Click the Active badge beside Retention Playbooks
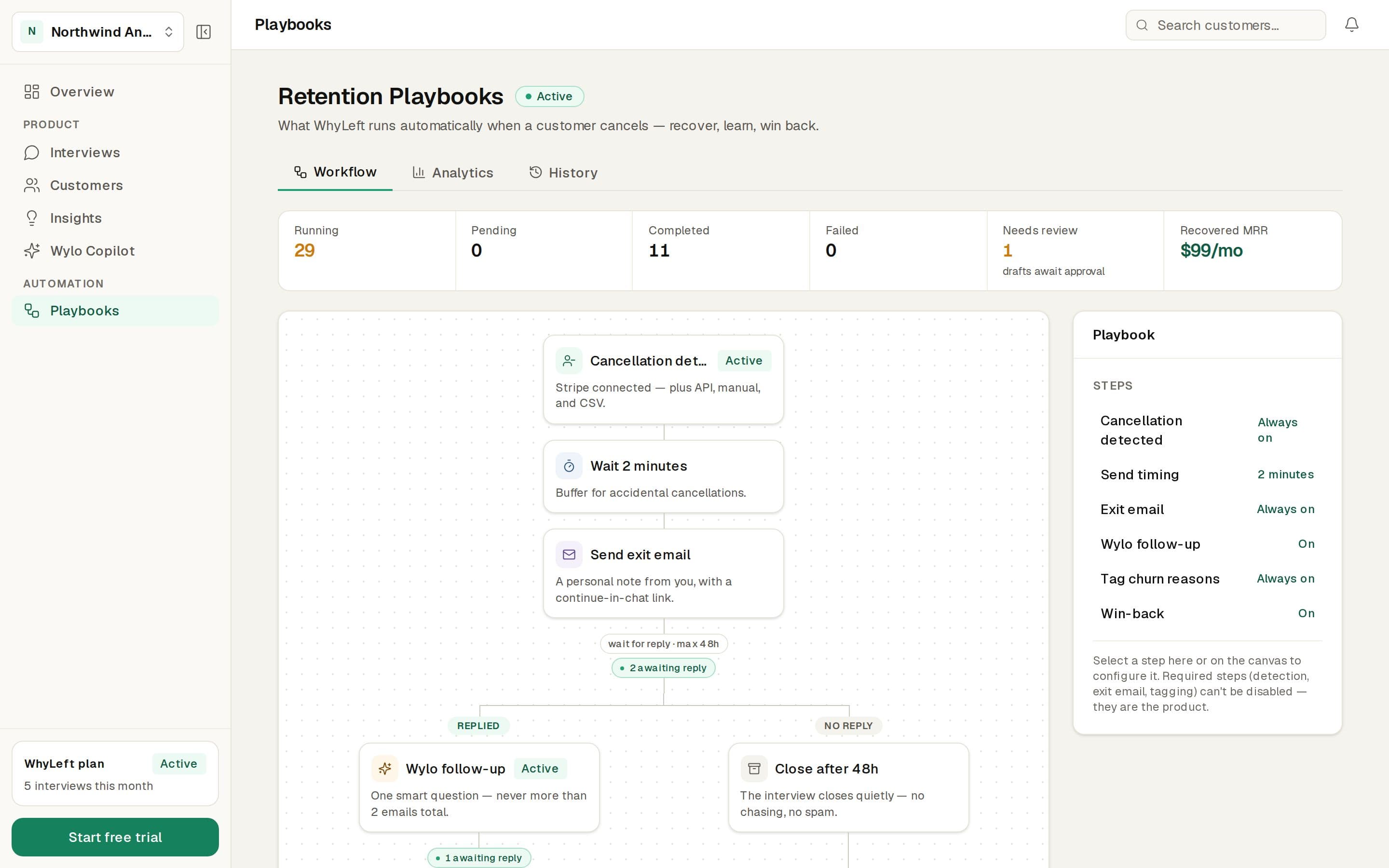 [549, 96]
